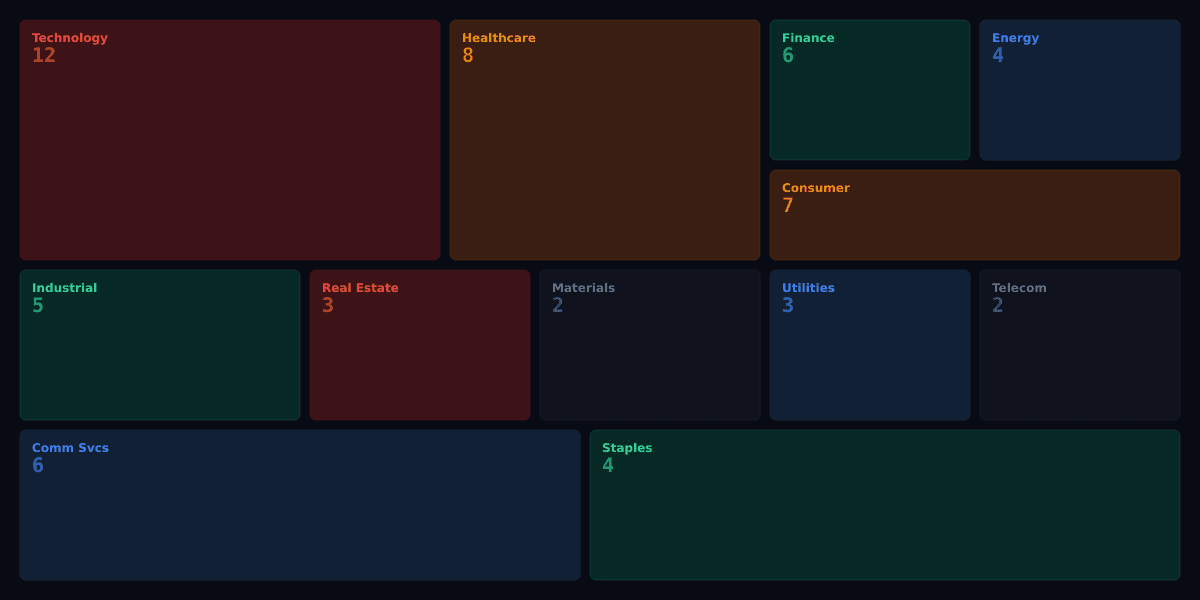Click the count 7 under Consumer

click(787, 206)
